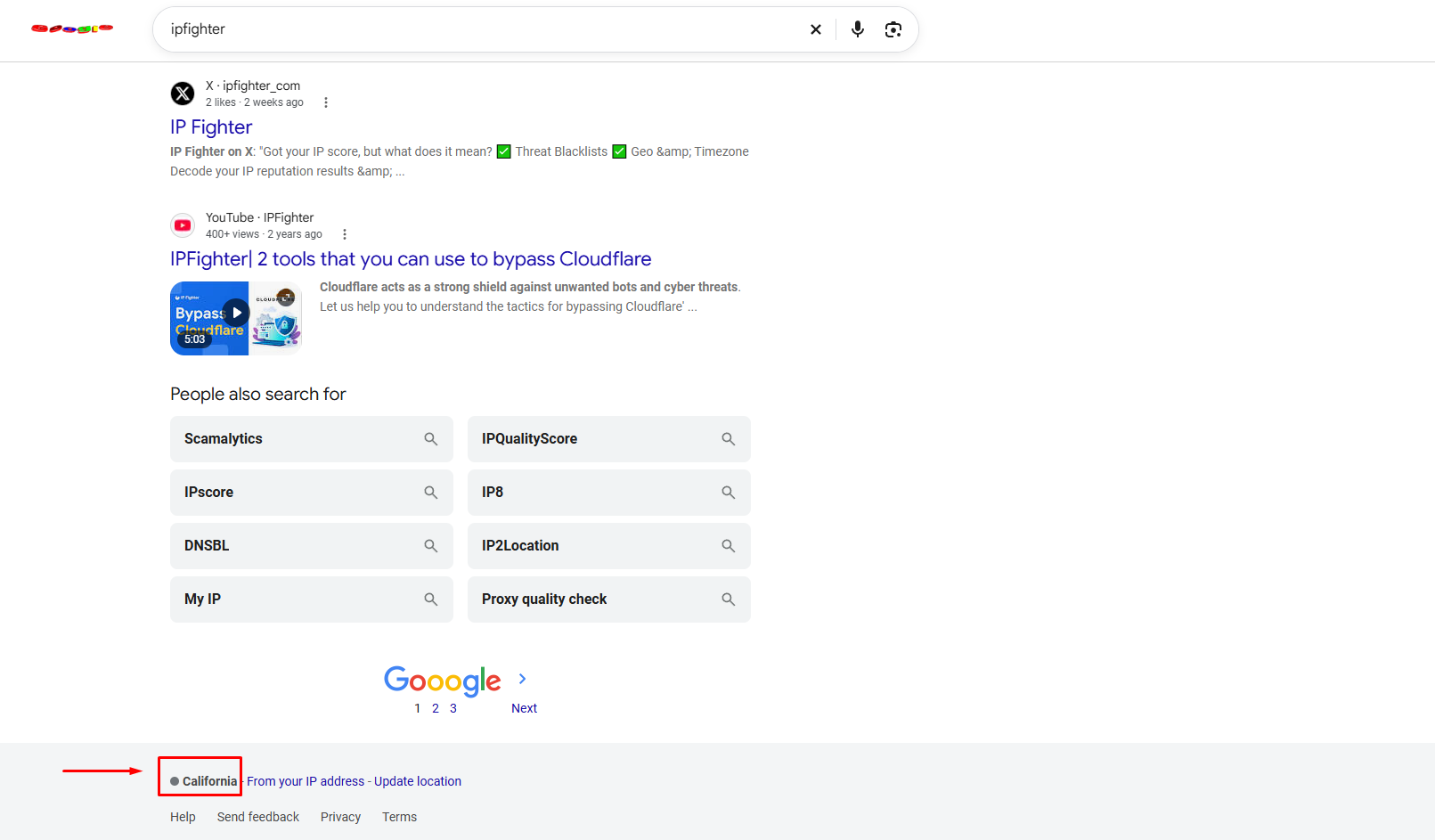Click From your IP address link

pyautogui.click(x=306, y=781)
